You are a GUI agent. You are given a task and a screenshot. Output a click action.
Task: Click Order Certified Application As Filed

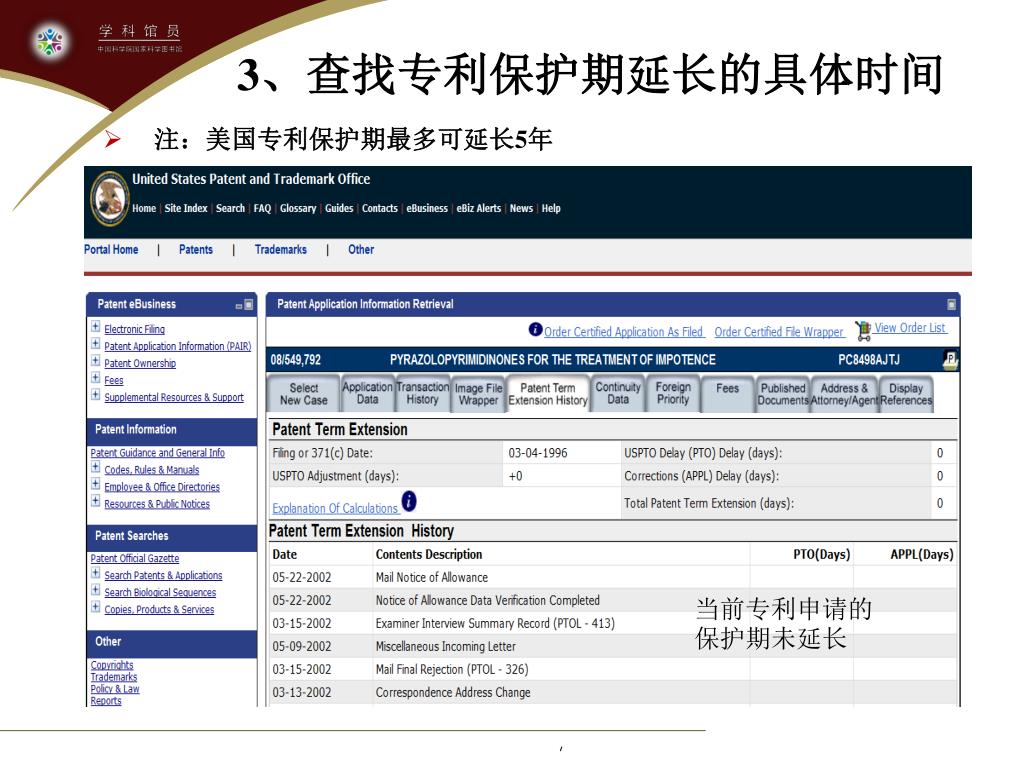tap(624, 332)
